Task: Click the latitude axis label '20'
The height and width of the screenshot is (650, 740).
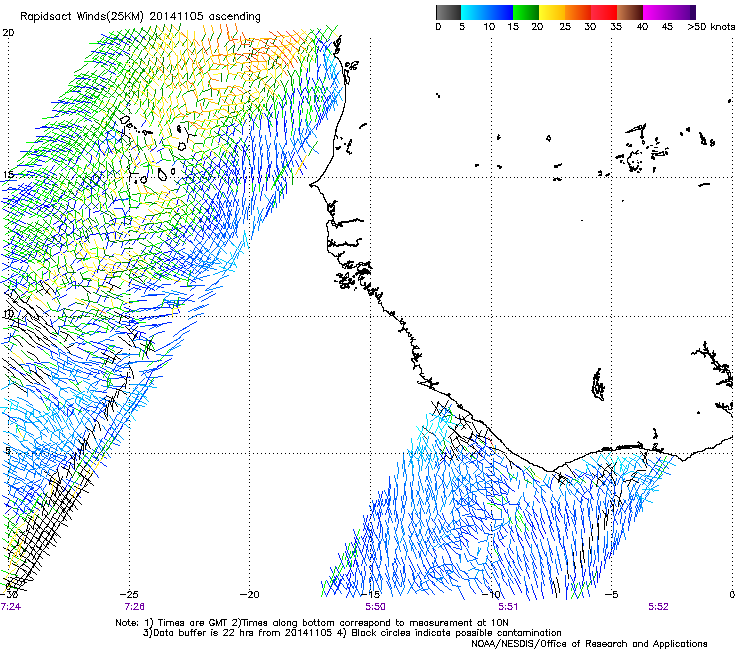Action: click(x=8, y=33)
